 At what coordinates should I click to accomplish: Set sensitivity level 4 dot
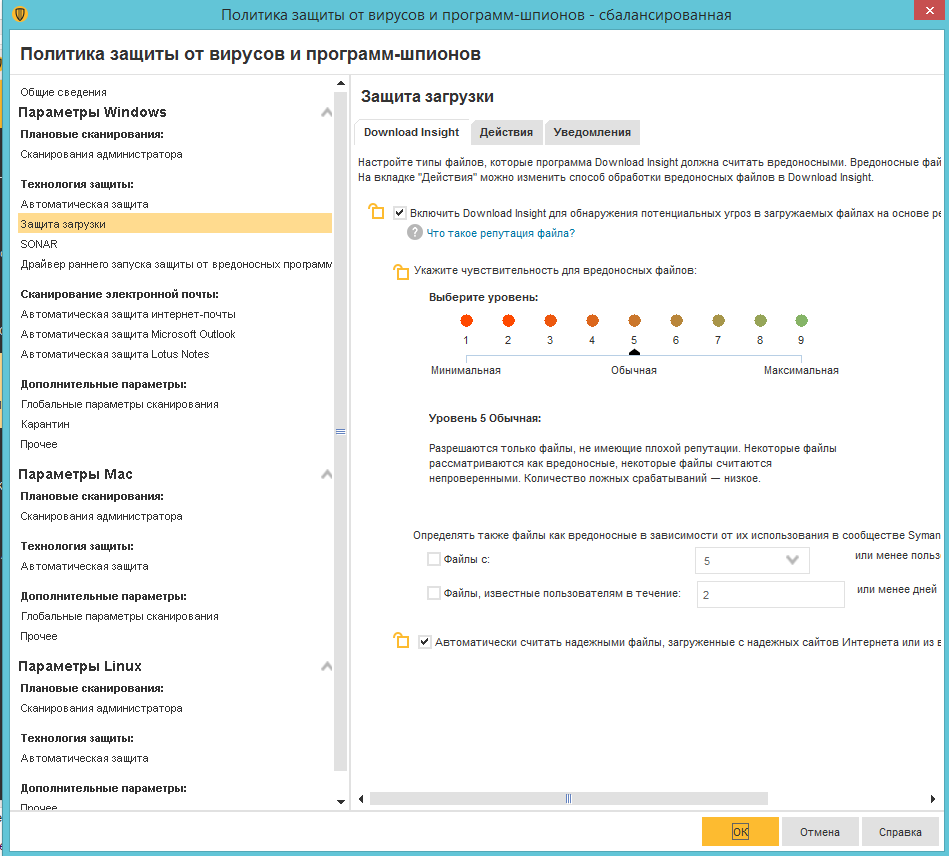[593, 320]
